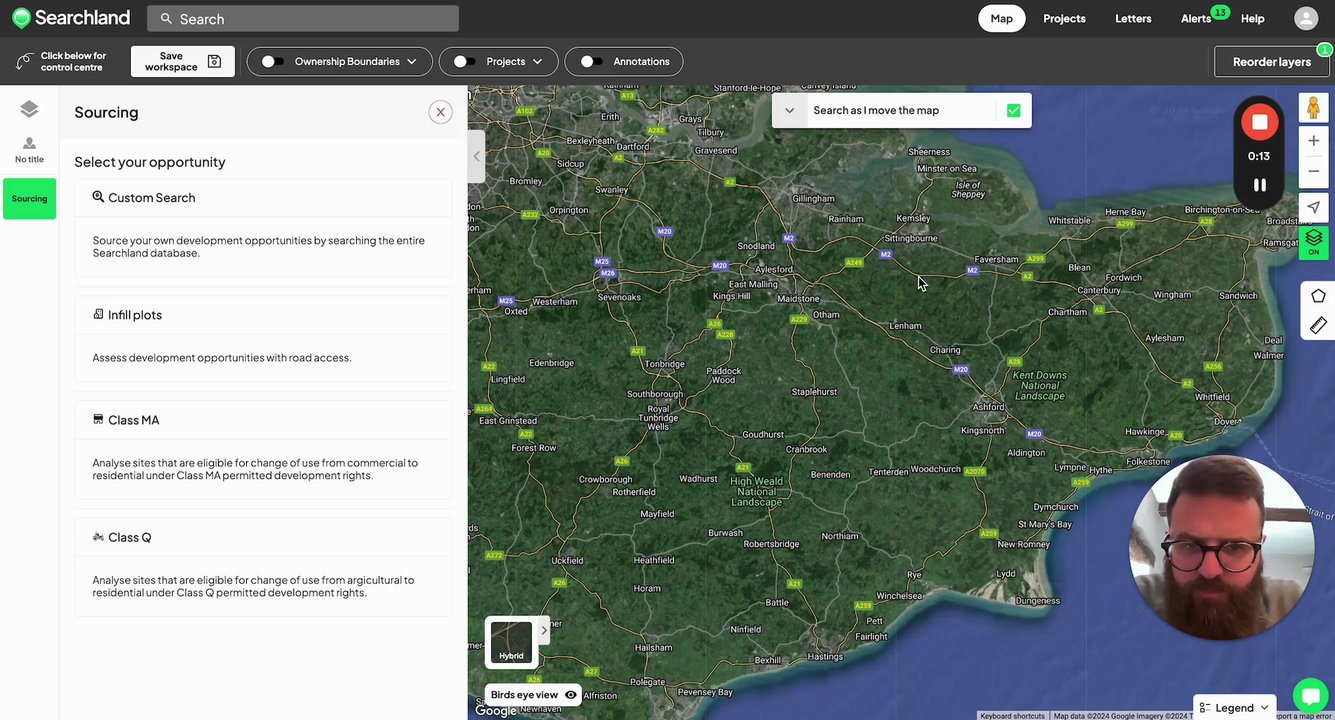Zoom in on the map
The image size is (1335, 720).
(1313, 141)
